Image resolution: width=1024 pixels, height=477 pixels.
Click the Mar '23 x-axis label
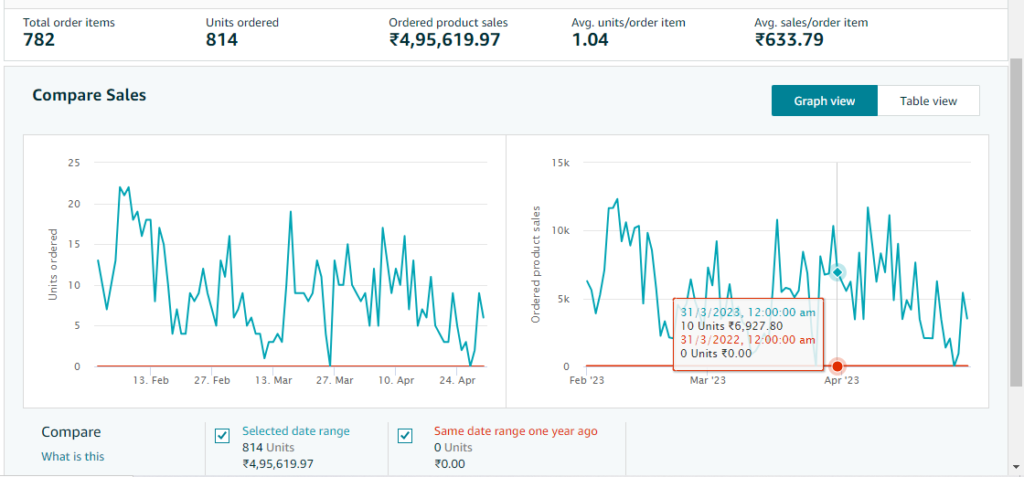point(708,381)
